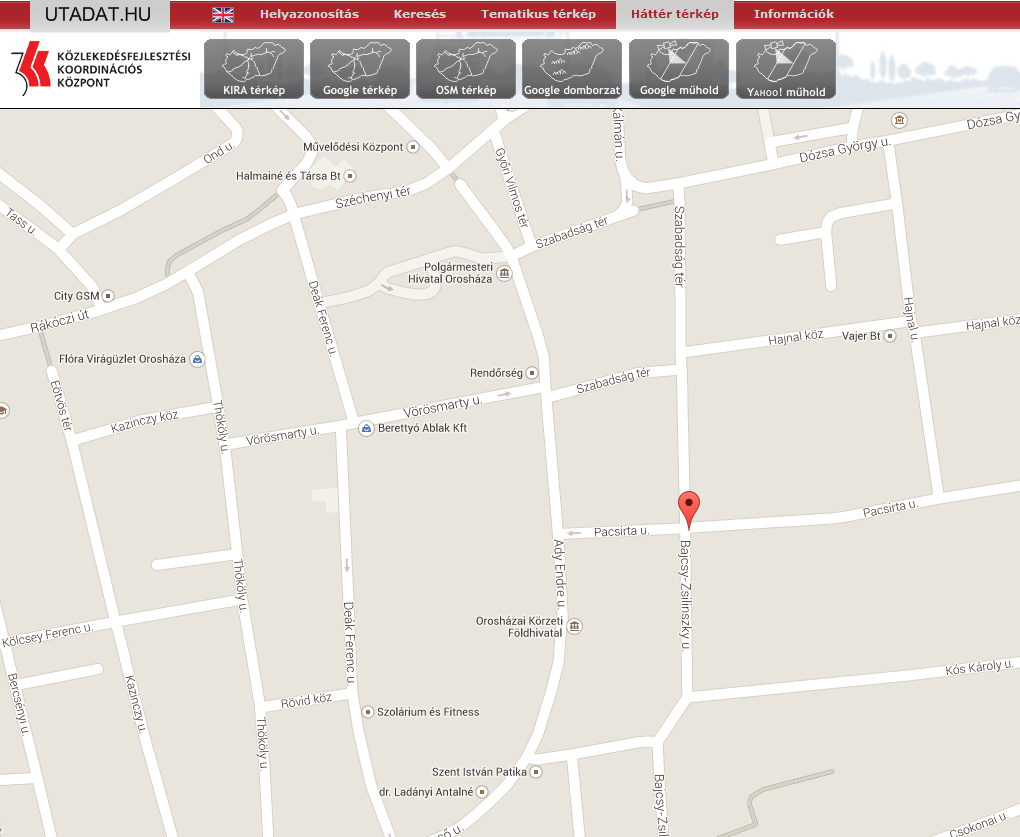The width and height of the screenshot is (1020, 837).
Task: Click the red location pin marker
Action: (x=689, y=508)
